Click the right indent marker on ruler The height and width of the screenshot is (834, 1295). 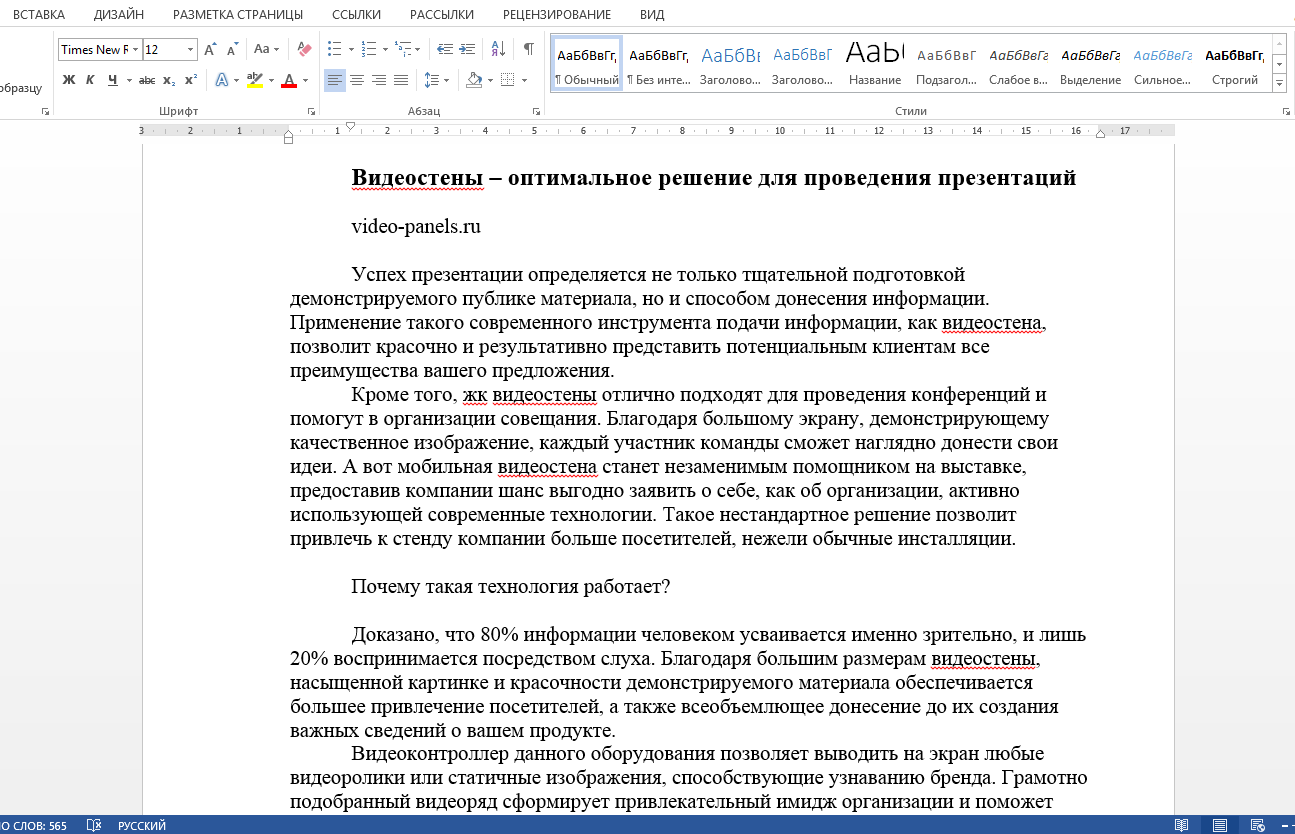[x=1100, y=133]
